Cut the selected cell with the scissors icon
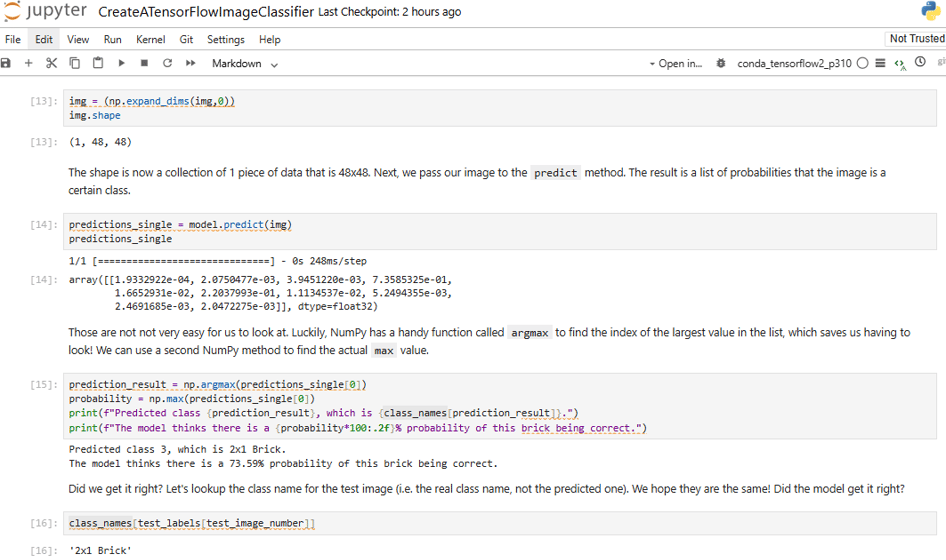Image resolution: width=946 pixels, height=560 pixels. pos(51,63)
